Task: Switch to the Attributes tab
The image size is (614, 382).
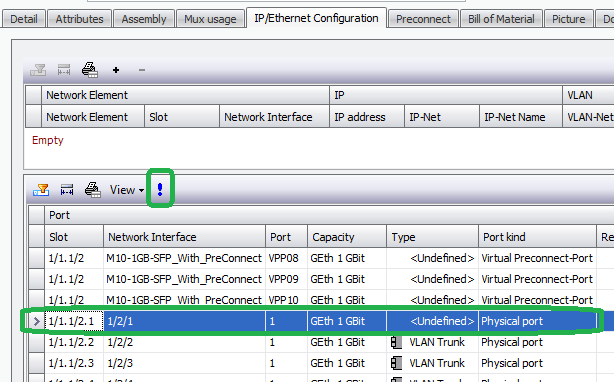Action: [79, 19]
